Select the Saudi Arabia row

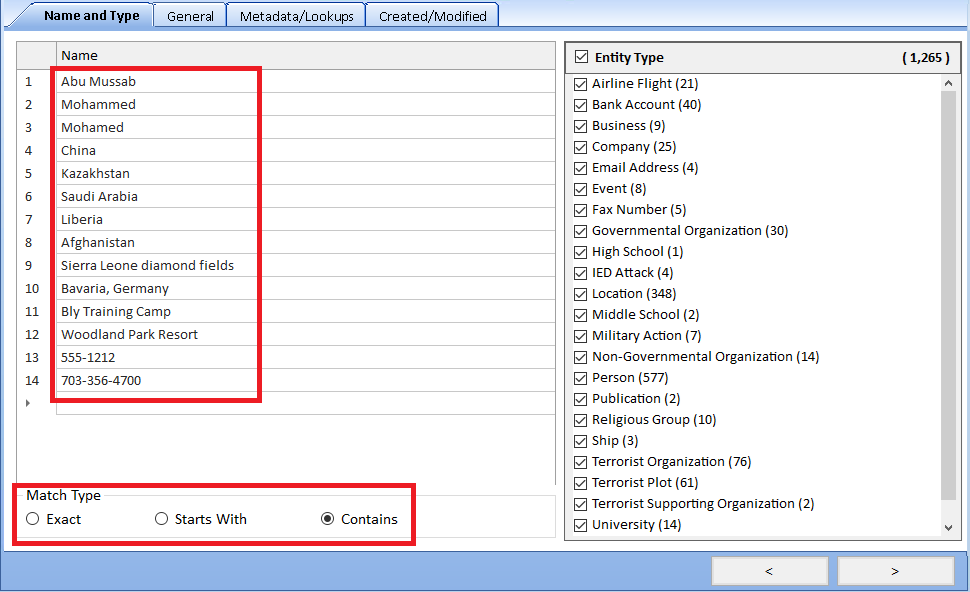click(306, 197)
